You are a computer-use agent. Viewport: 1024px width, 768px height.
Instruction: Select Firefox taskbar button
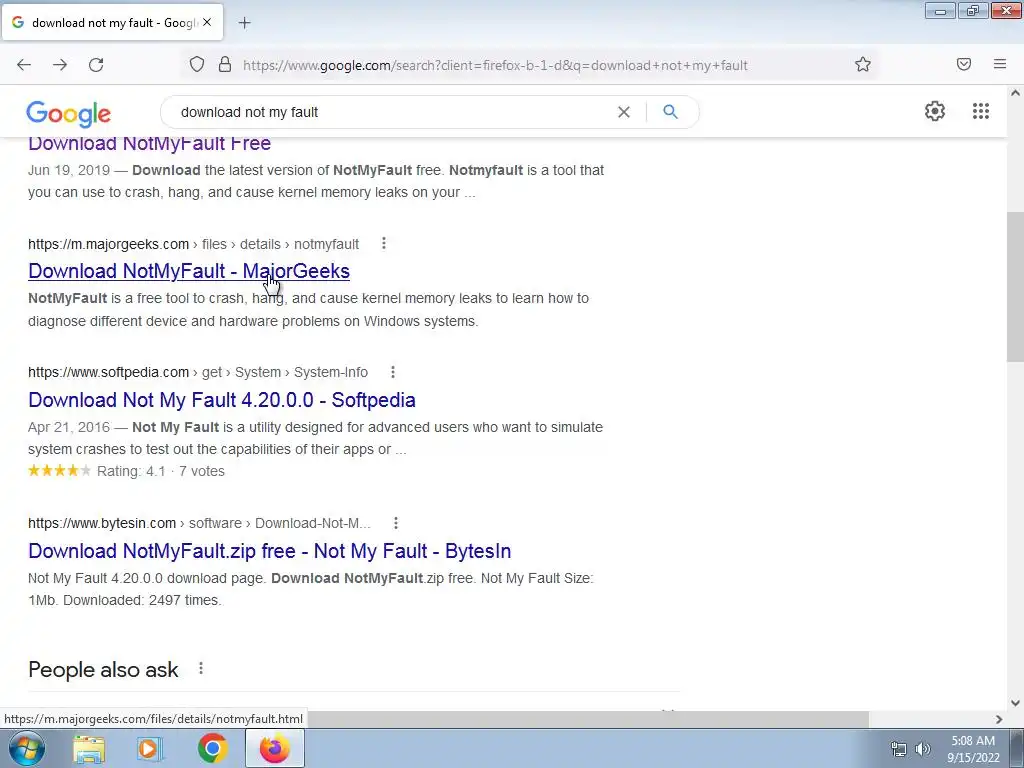tap(275, 748)
